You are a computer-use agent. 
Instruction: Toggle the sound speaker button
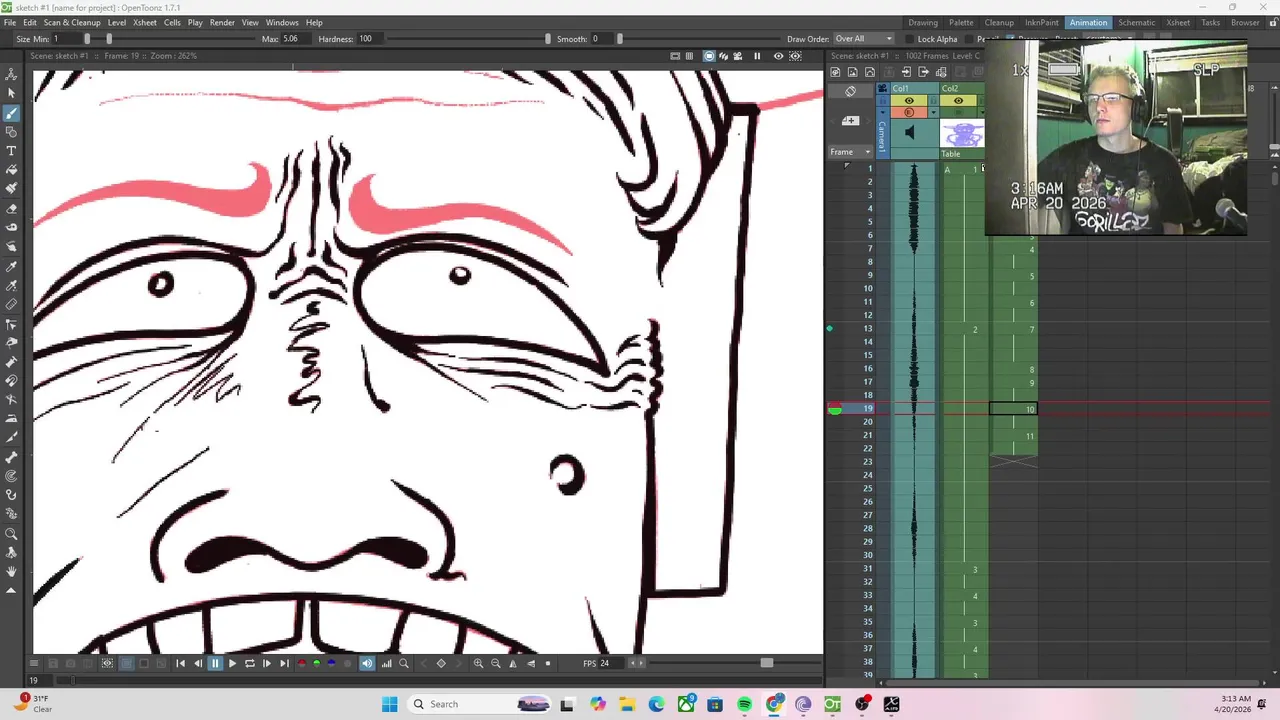click(x=367, y=663)
